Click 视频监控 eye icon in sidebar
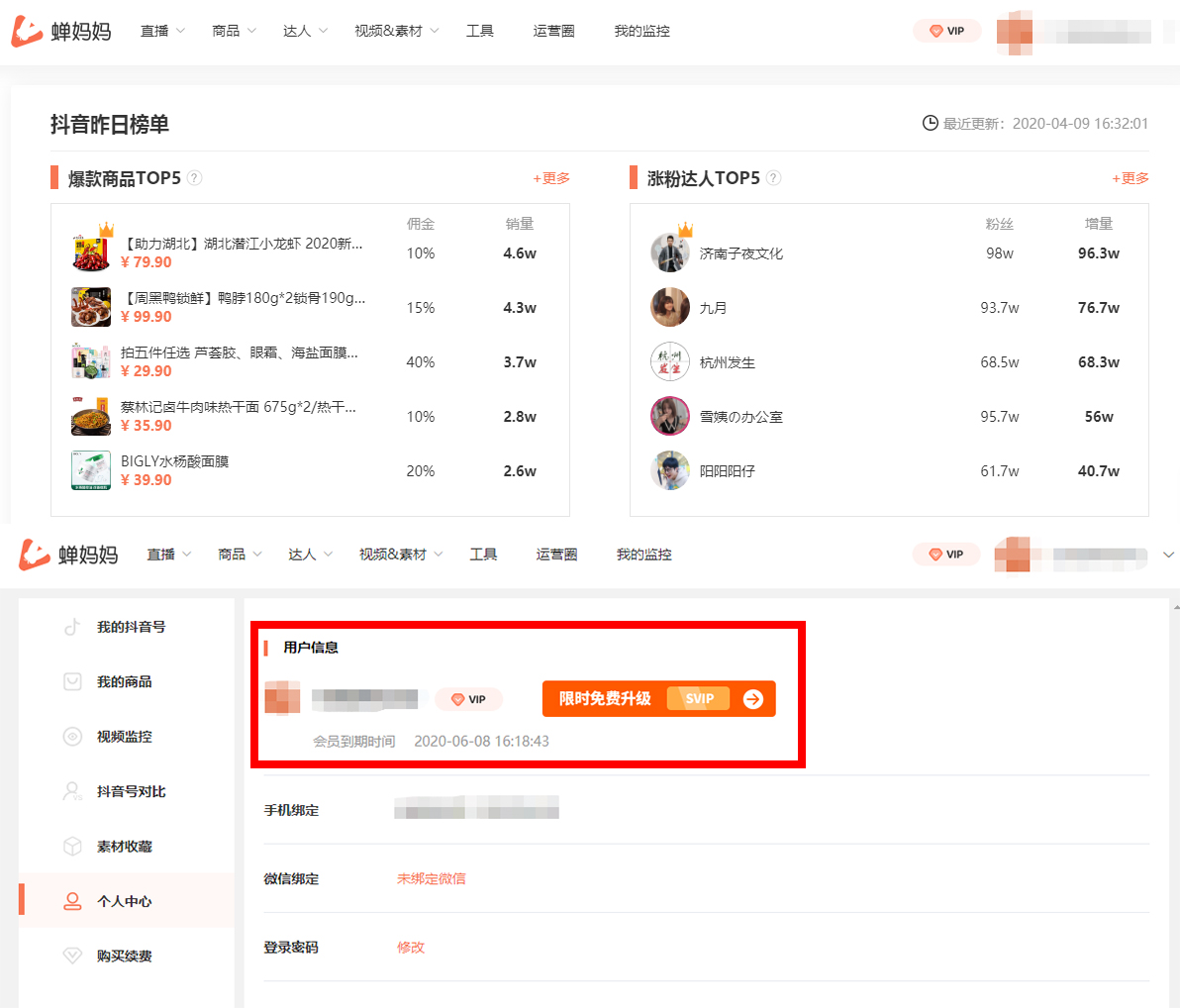The height and width of the screenshot is (1008, 1180). pyautogui.click(x=72, y=737)
